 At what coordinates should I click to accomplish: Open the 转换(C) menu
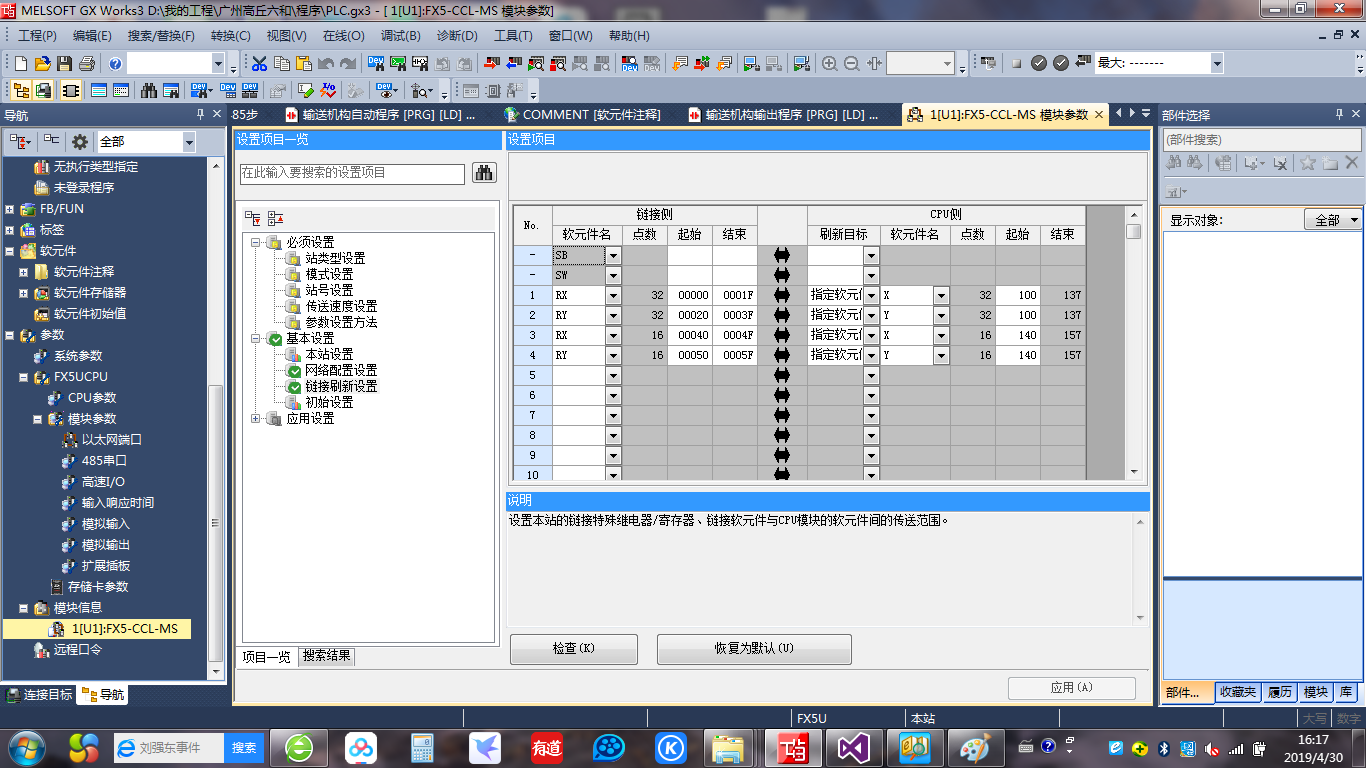(x=230, y=36)
